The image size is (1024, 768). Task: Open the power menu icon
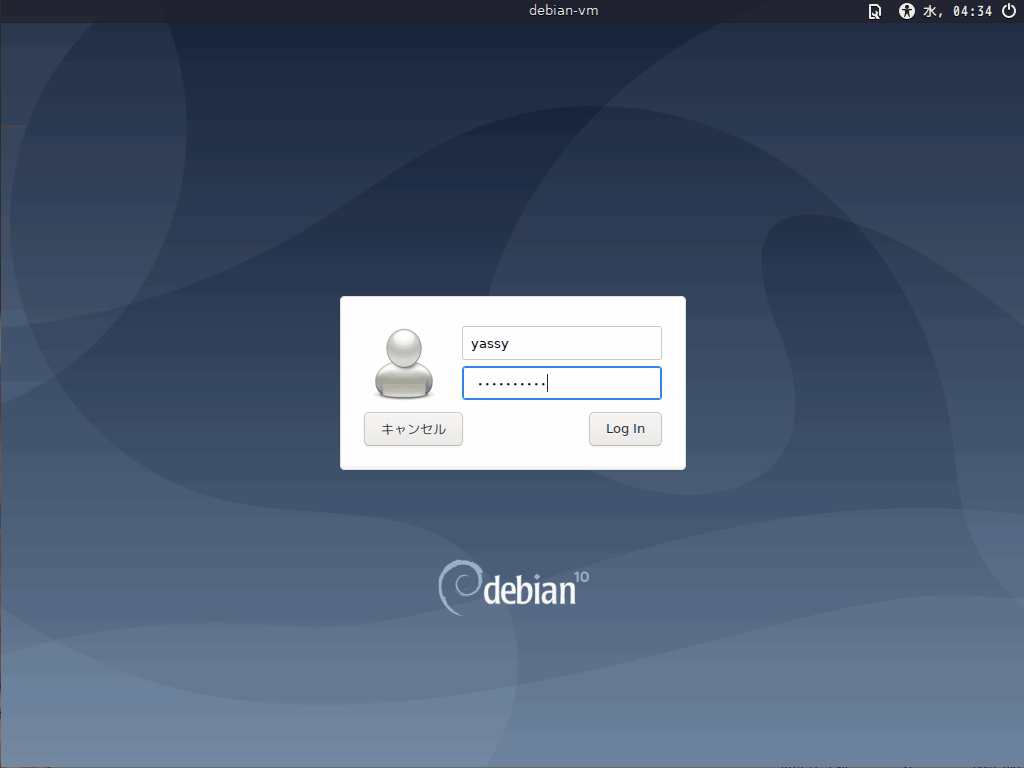coord(1009,10)
